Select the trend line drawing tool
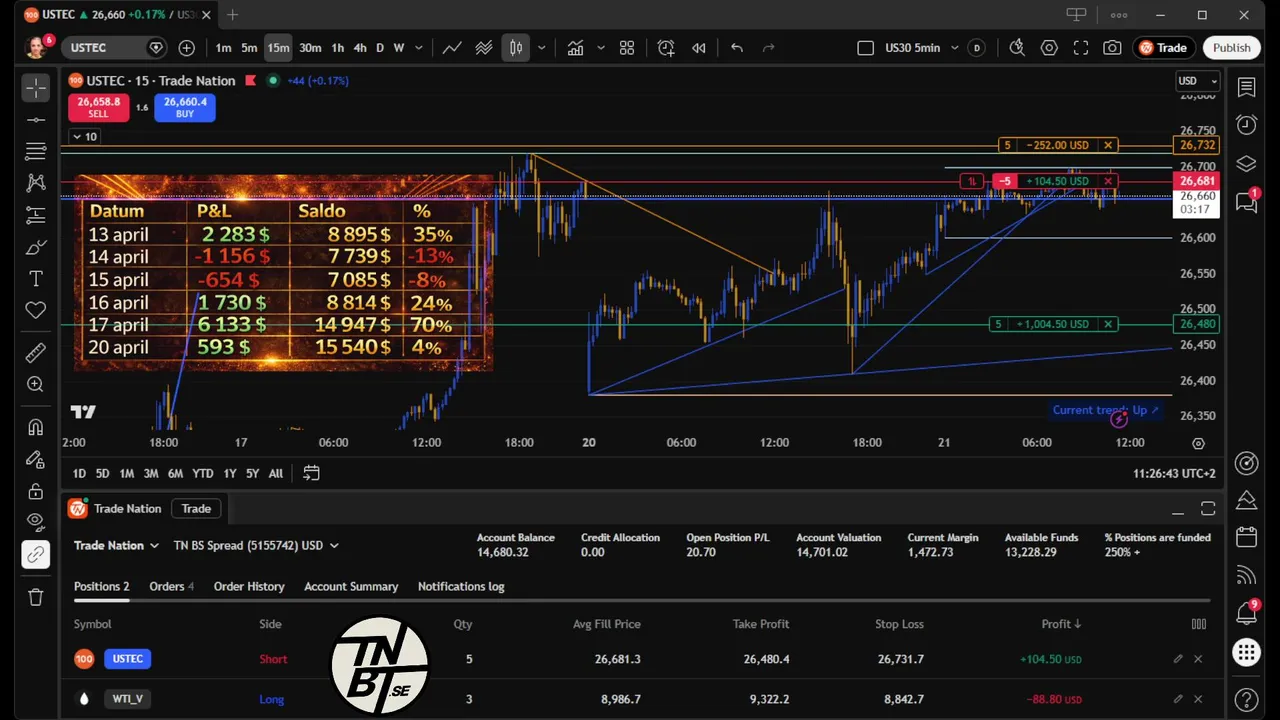The height and width of the screenshot is (720, 1280). (x=36, y=120)
